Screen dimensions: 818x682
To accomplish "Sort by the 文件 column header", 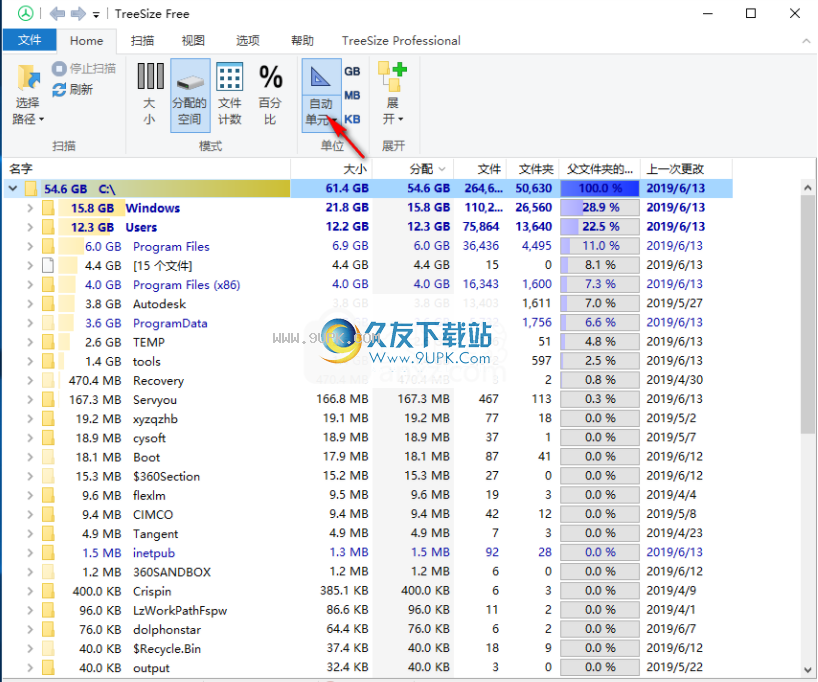I will [480, 169].
